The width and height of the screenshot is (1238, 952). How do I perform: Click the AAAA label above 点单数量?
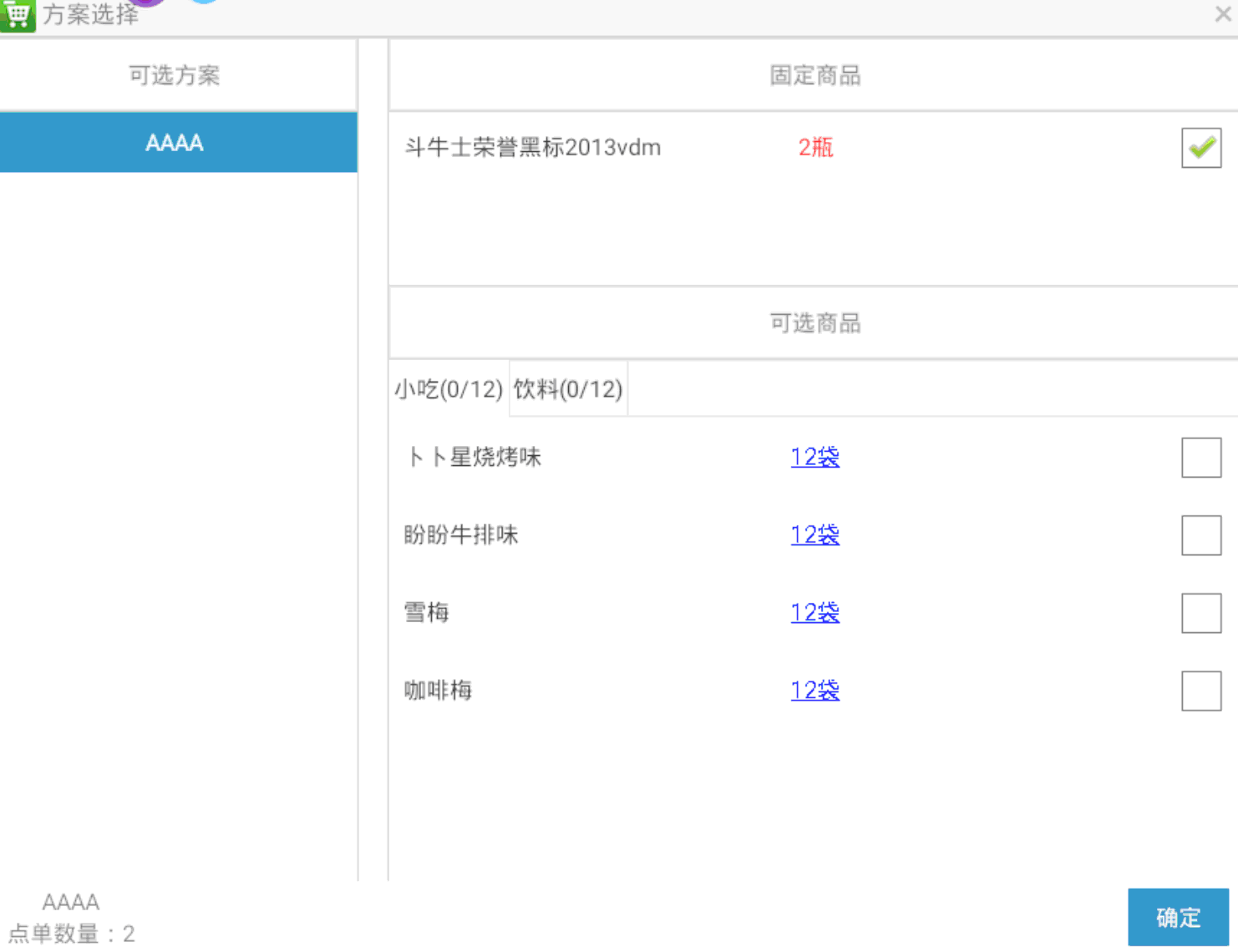[x=71, y=902]
